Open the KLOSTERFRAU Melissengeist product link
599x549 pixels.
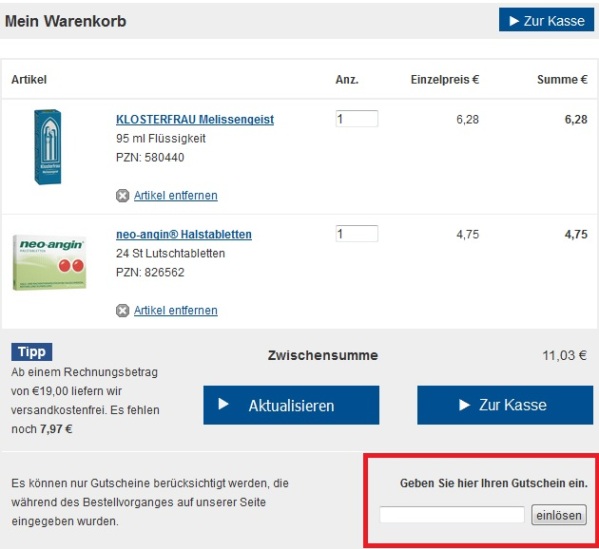[195, 120]
